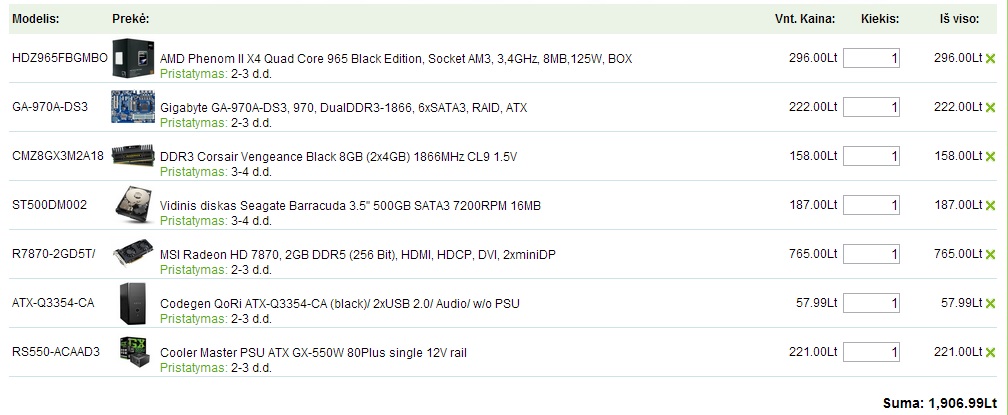Remove the AMD Phenom II X4 item
This screenshot has height=415, width=1008.
(990, 58)
